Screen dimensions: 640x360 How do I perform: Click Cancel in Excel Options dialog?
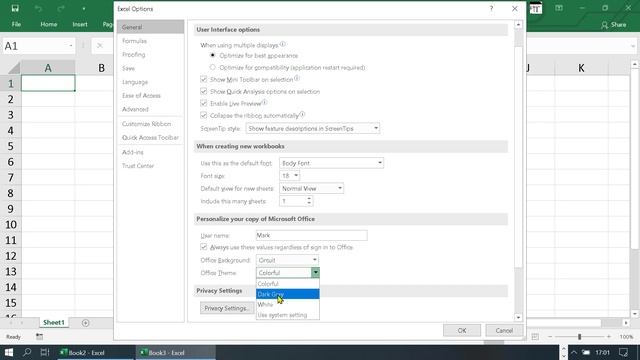(x=504, y=330)
